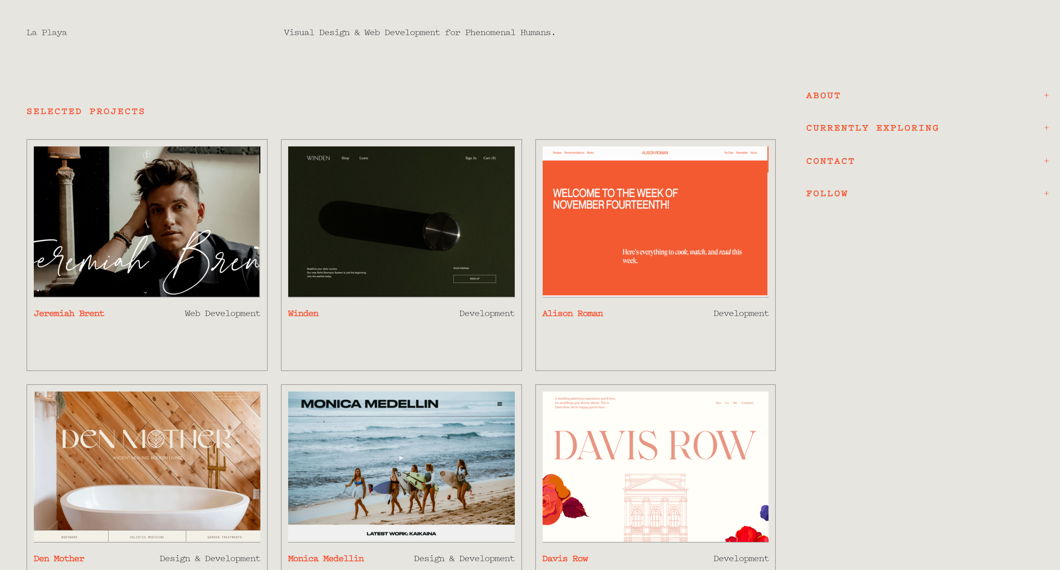Select Design & Development beside Monica Medellin

[464, 559]
